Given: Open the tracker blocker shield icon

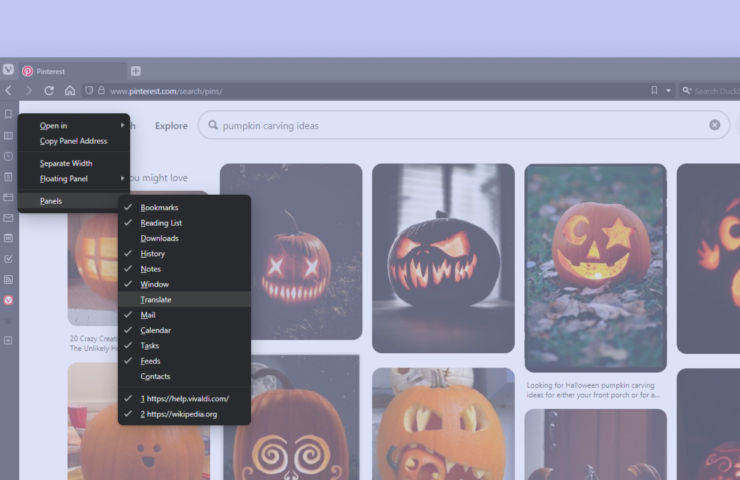Looking at the screenshot, I should 89,91.
